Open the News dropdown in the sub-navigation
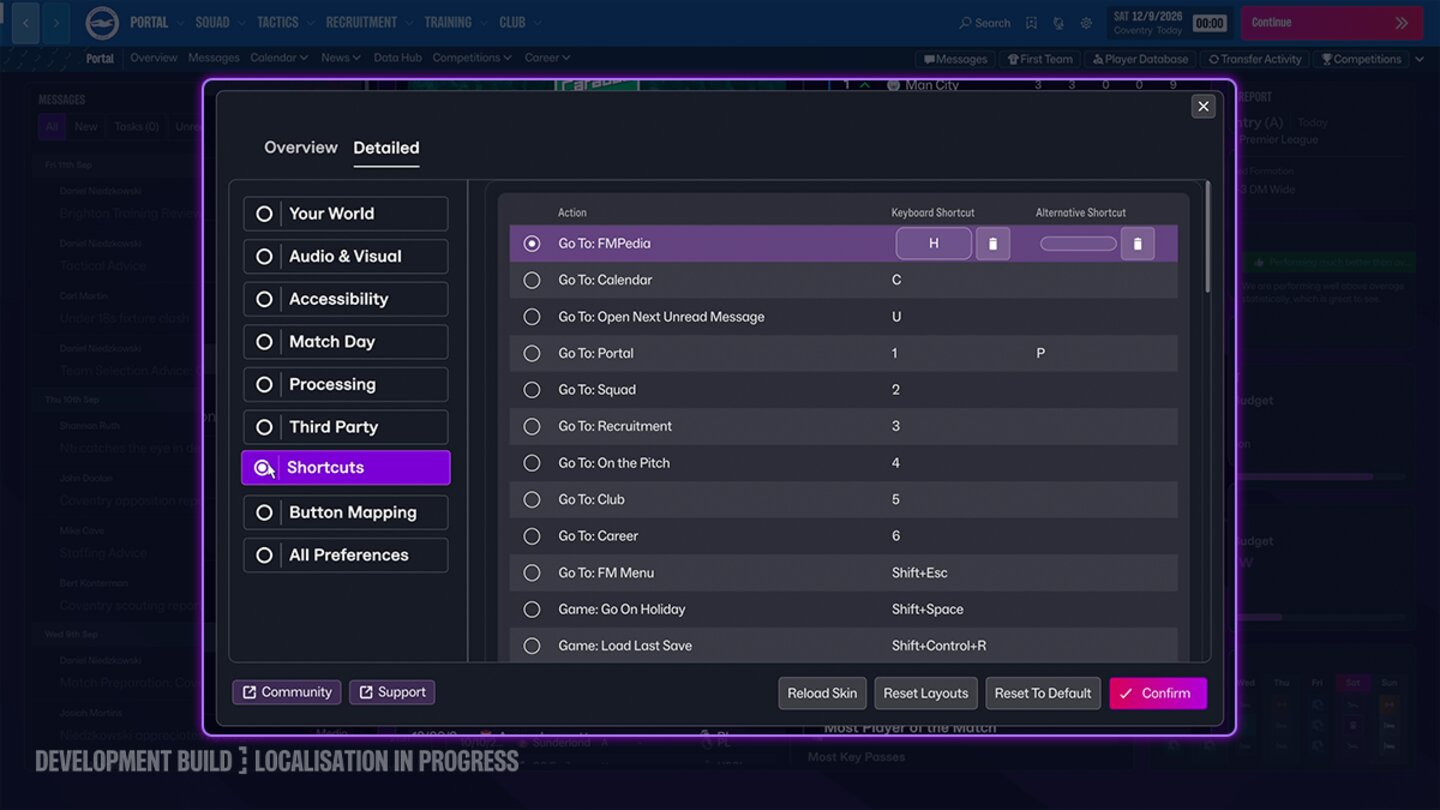Viewport: 1440px width, 810px height. (x=341, y=58)
